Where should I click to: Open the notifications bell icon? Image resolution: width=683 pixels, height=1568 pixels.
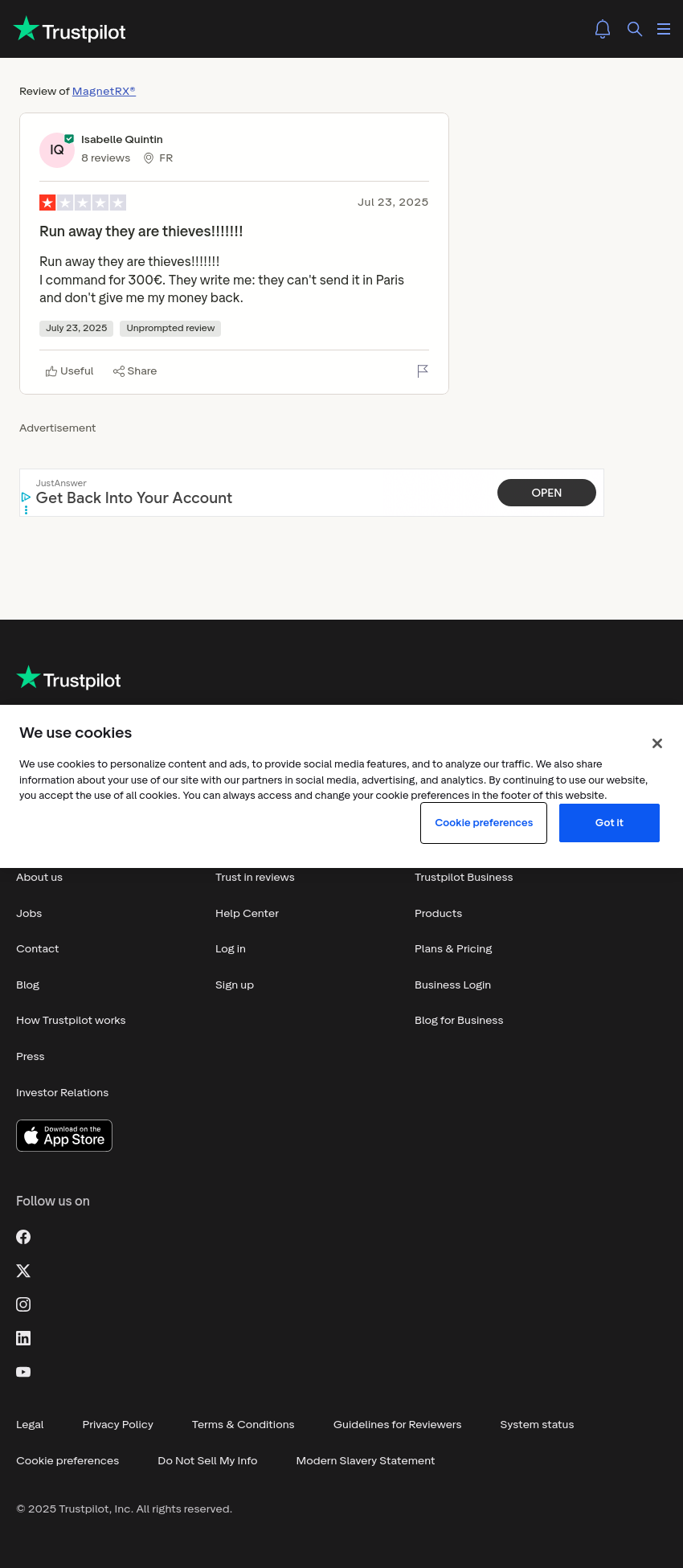[x=603, y=29]
